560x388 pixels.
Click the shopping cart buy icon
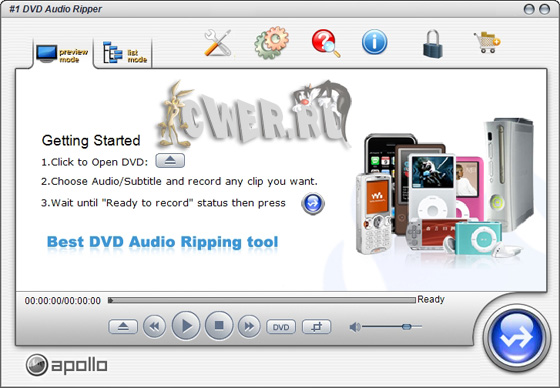coord(487,42)
